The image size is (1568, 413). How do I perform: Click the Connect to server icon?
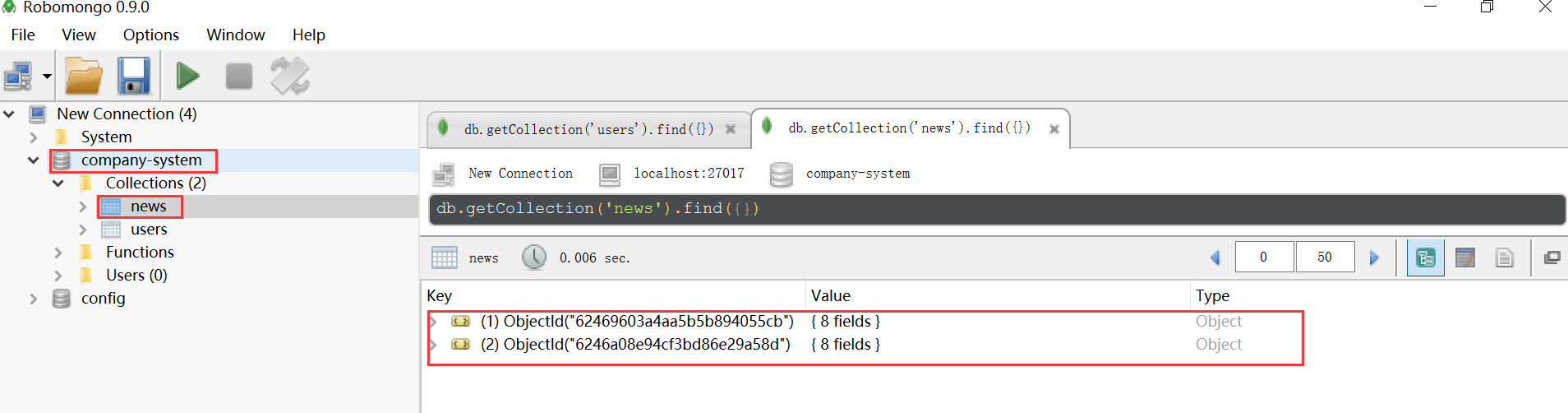[18, 77]
